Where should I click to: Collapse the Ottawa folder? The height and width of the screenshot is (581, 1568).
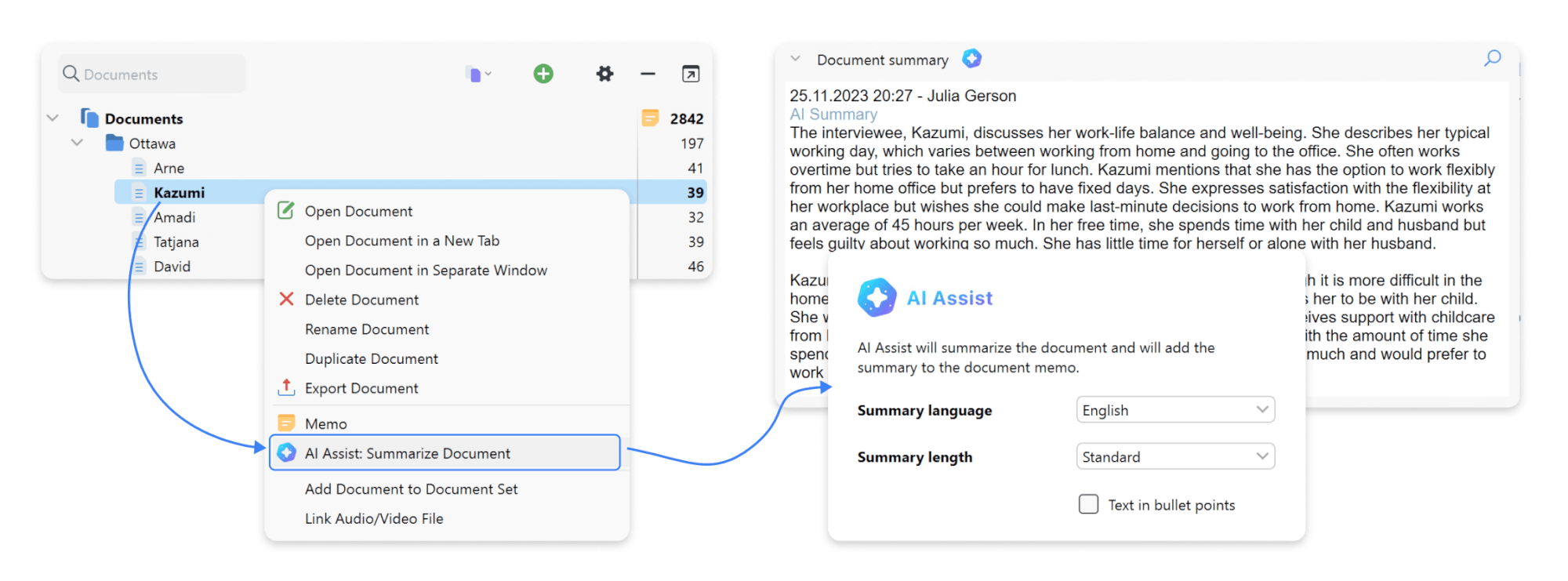click(77, 143)
